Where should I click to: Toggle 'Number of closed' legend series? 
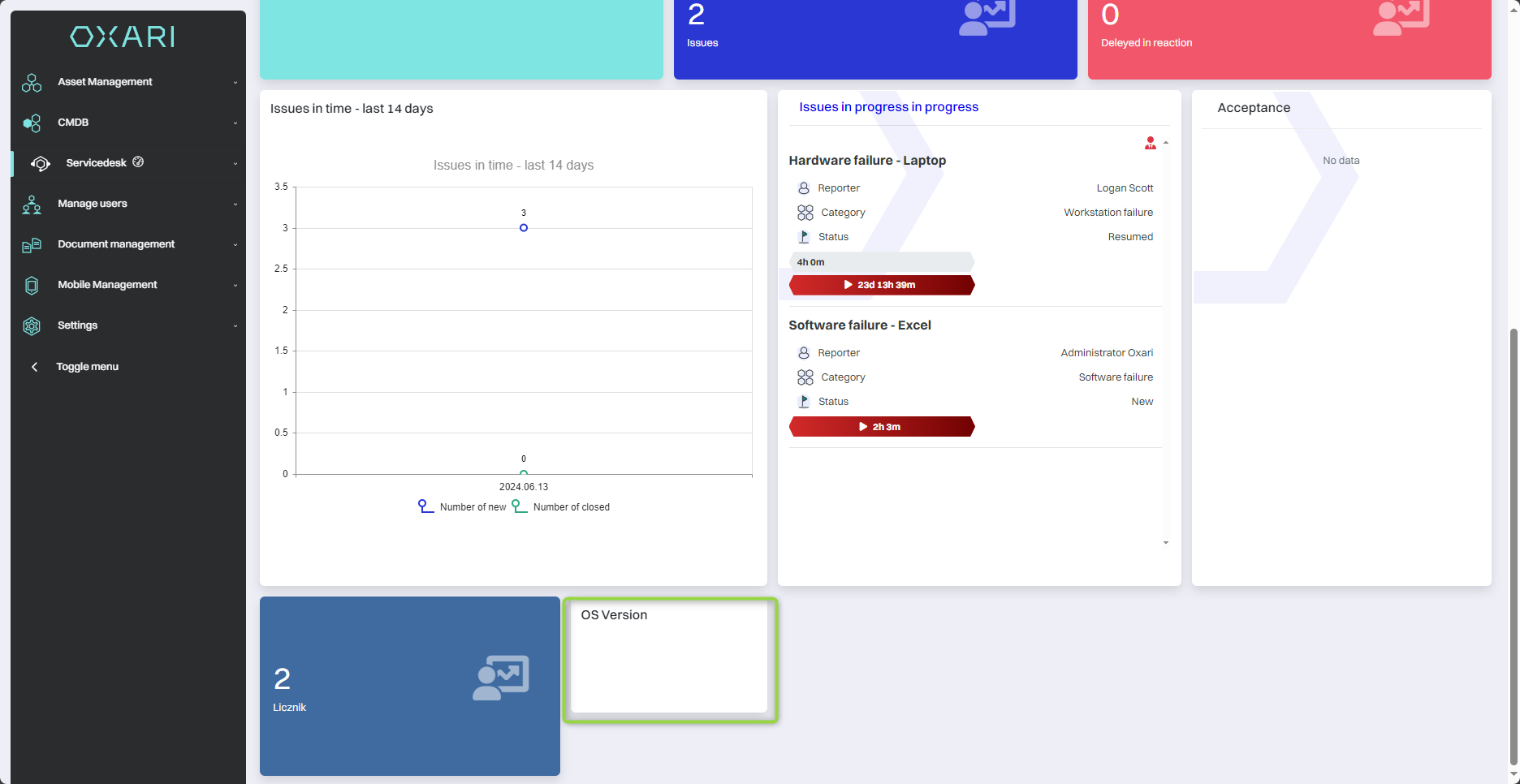[561, 507]
